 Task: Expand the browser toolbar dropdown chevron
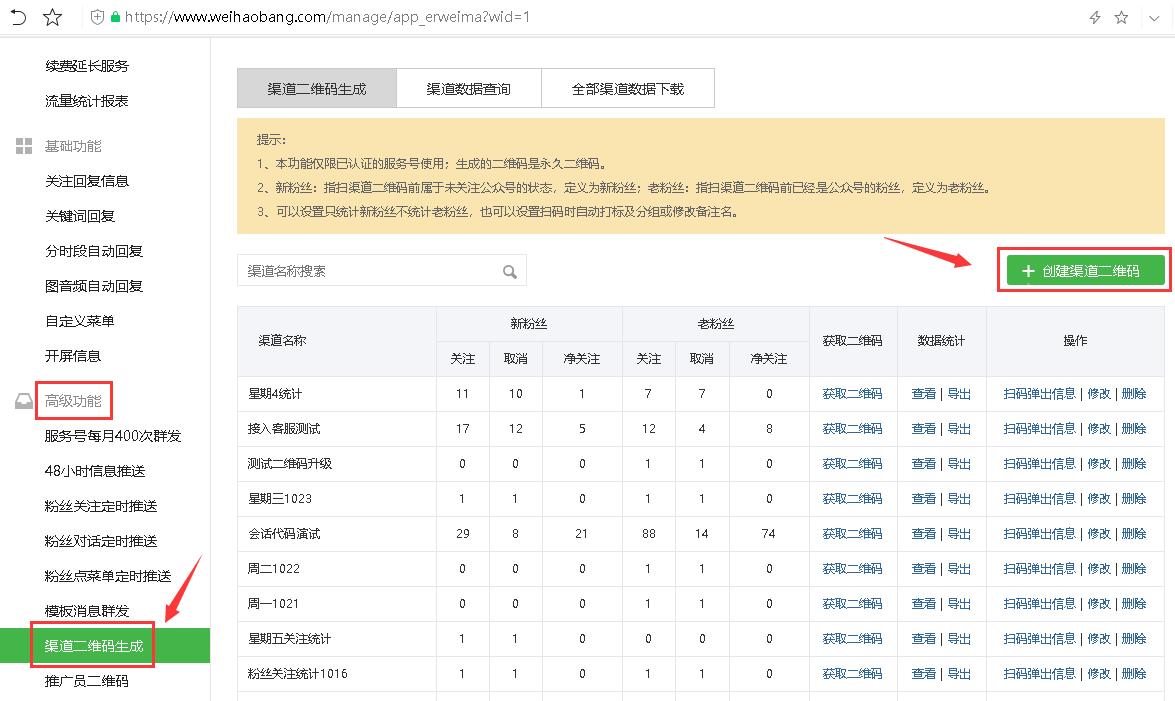1154,18
